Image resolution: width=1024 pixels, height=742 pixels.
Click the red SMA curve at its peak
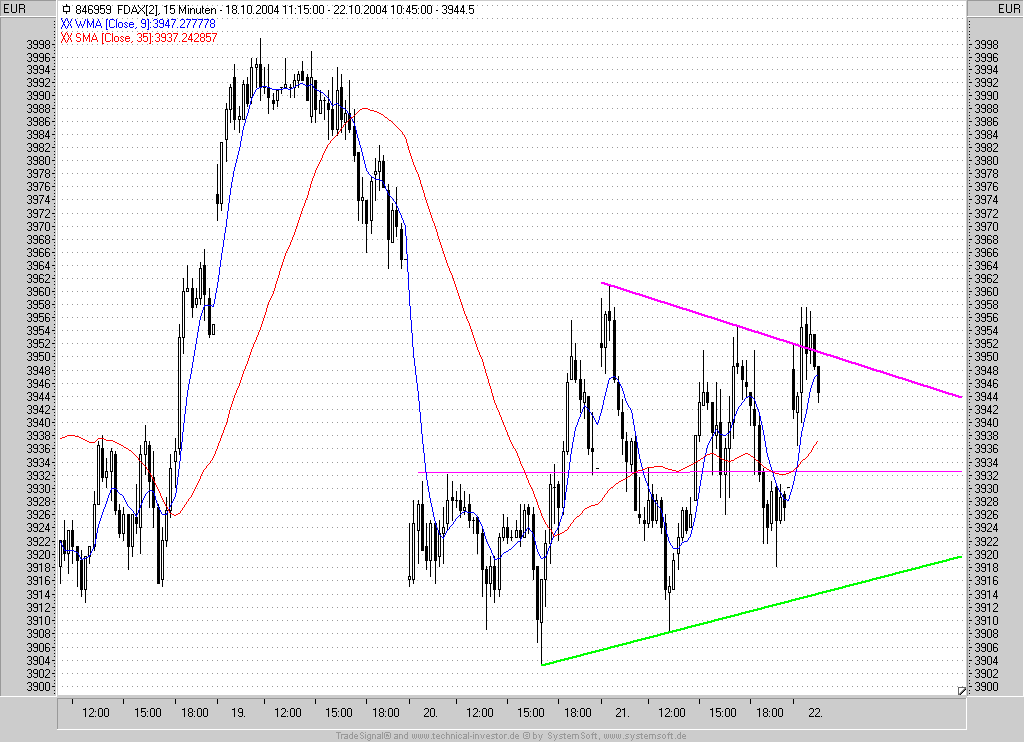(364, 108)
